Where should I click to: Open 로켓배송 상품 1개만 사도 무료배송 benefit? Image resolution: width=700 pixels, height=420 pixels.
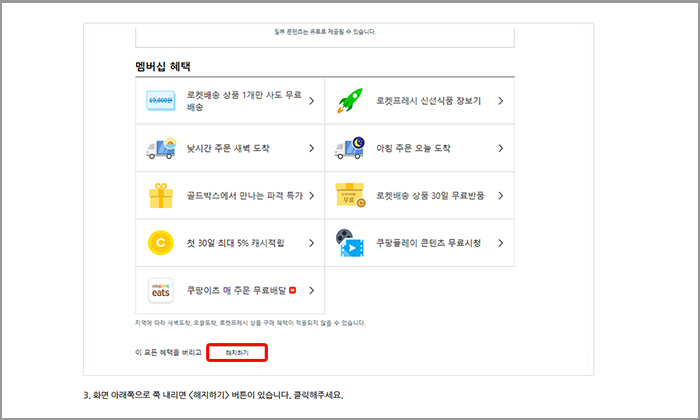click(x=230, y=101)
